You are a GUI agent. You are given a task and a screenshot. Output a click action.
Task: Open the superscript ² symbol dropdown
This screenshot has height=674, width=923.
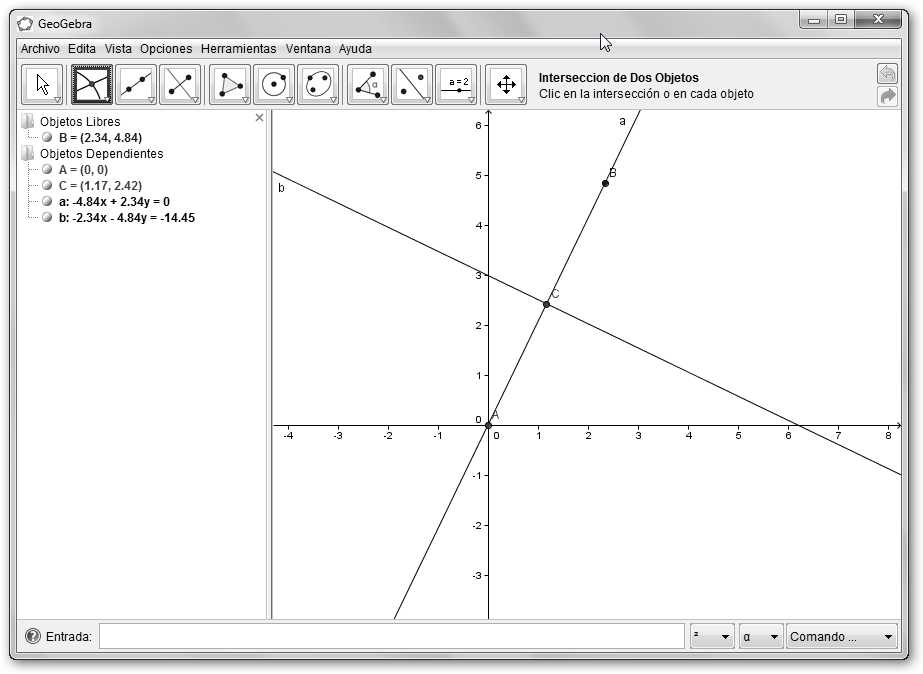[712, 636]
